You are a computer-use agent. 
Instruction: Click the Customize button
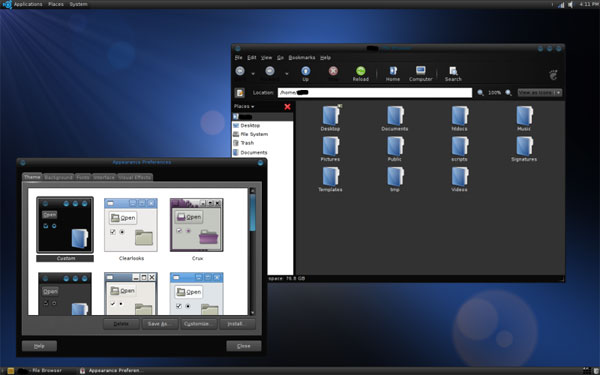[198, 324]
